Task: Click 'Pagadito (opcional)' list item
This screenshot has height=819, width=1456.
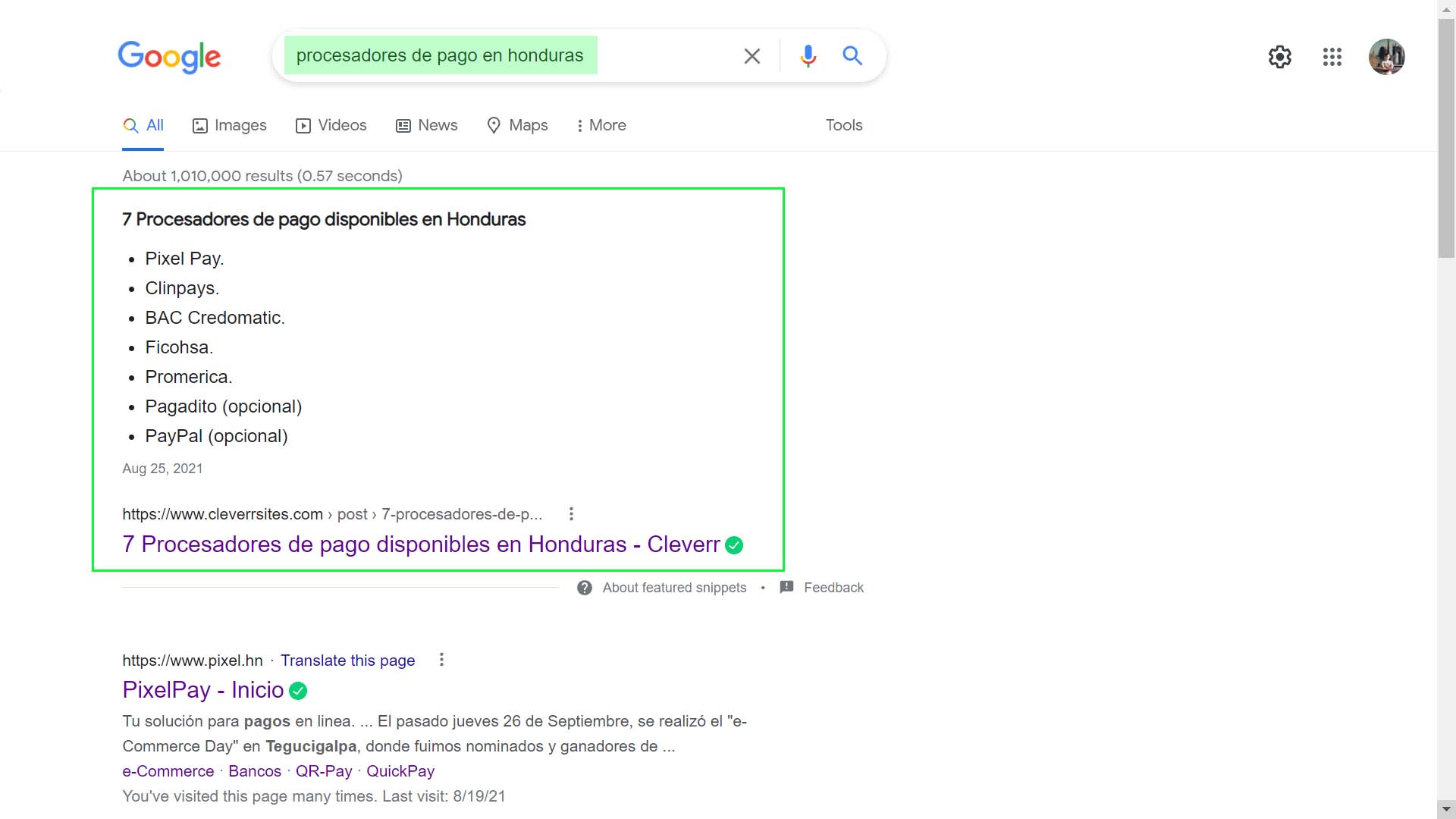Action: pyautogui.click(x=224, y=406)
